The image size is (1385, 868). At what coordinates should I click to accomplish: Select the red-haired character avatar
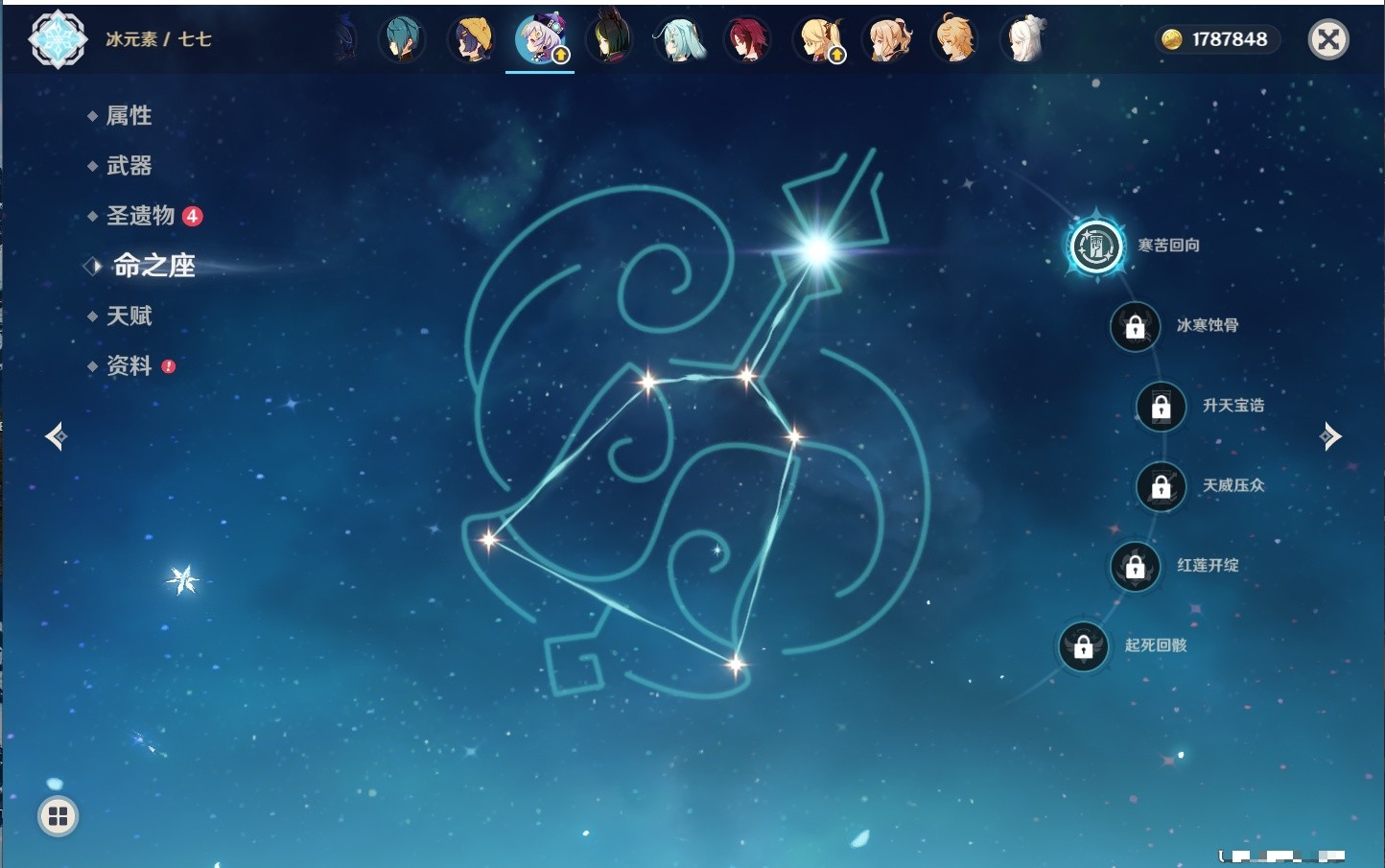click(747, 39)
